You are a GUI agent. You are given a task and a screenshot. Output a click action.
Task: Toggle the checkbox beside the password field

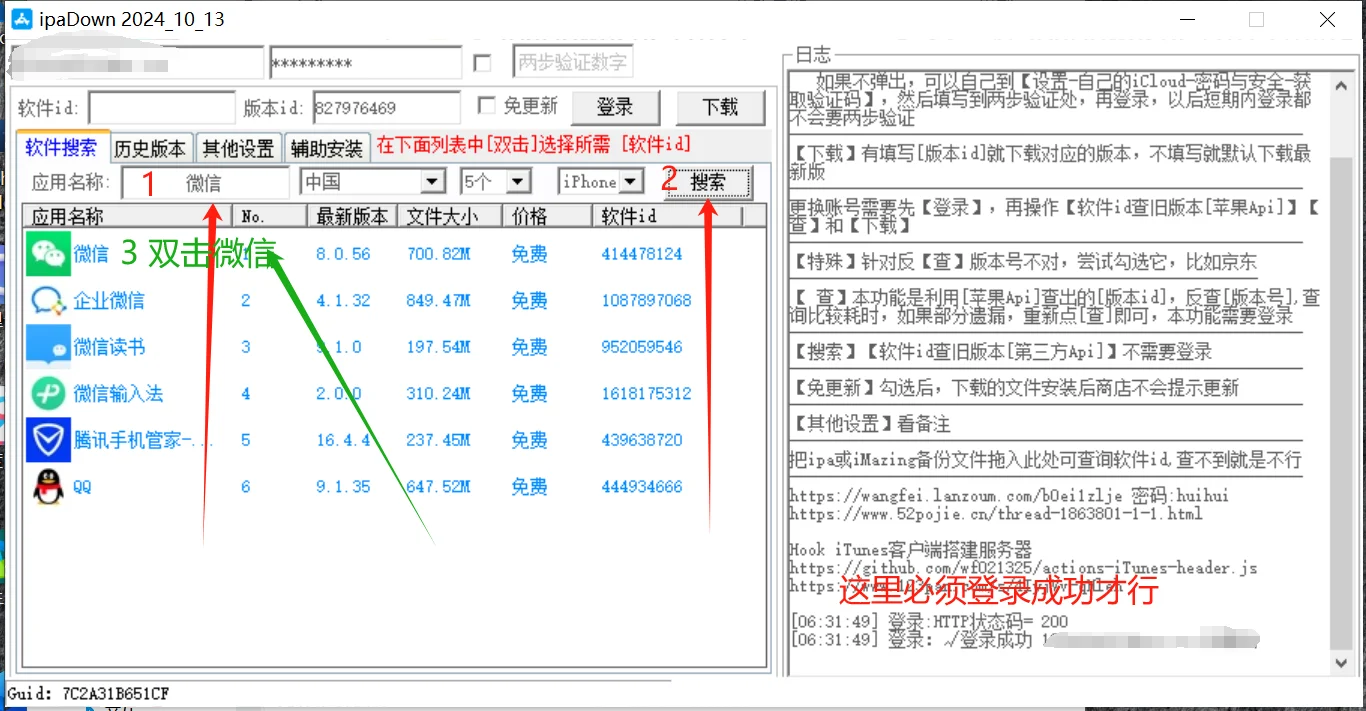(483, 61)
